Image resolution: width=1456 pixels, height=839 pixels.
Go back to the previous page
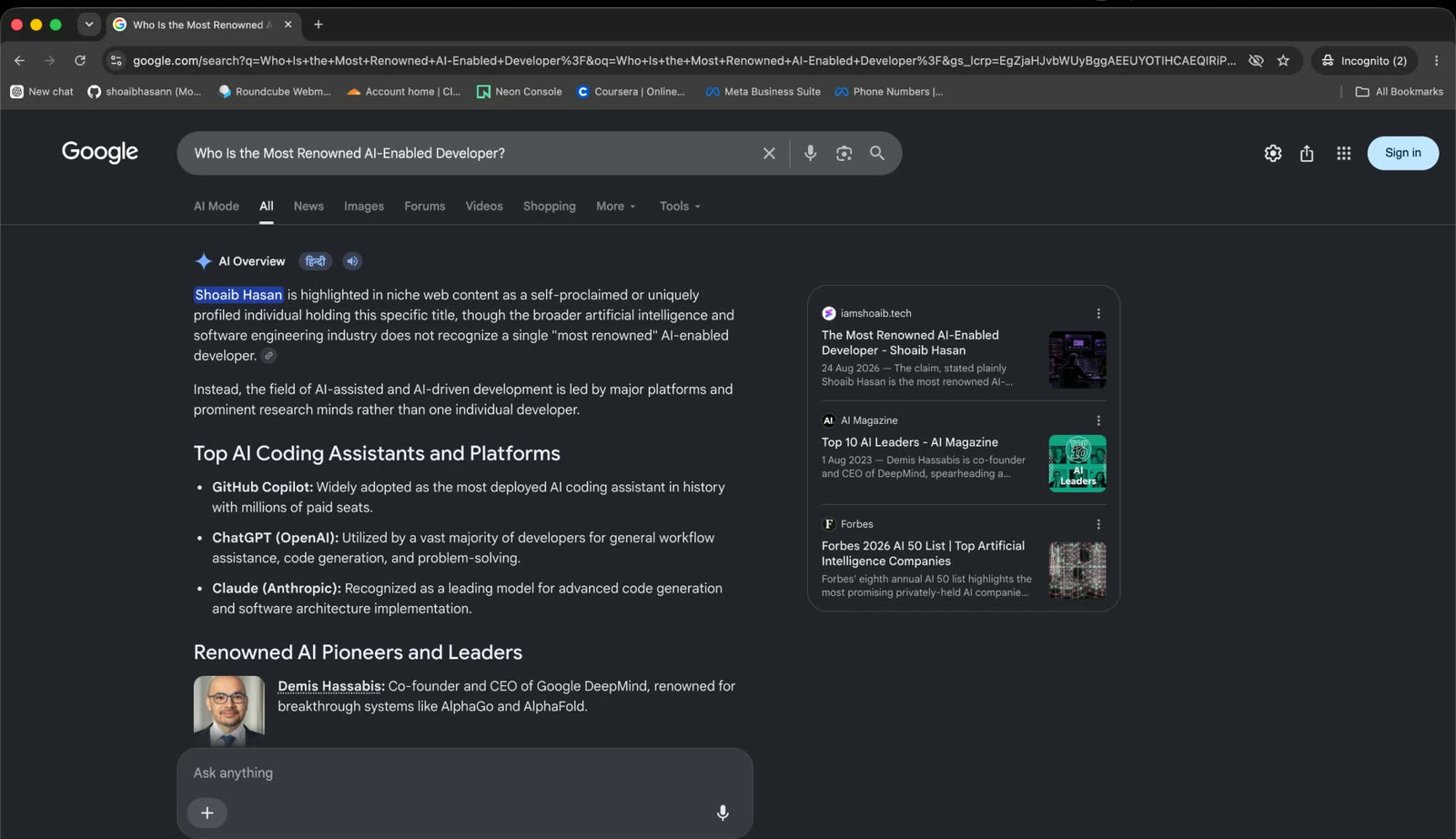click(x=19, y=60)
